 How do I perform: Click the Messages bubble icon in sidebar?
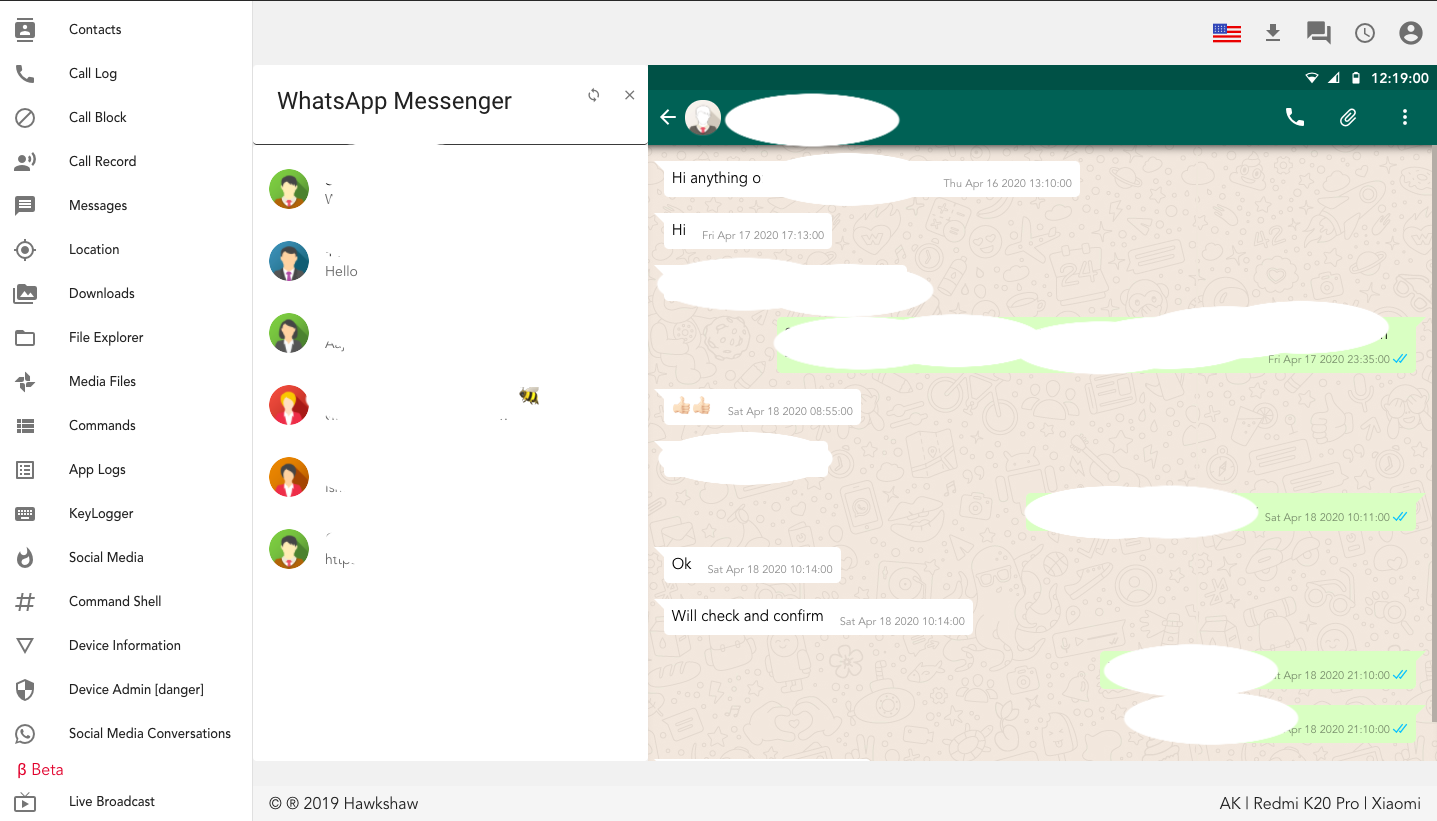coord(25,206)
